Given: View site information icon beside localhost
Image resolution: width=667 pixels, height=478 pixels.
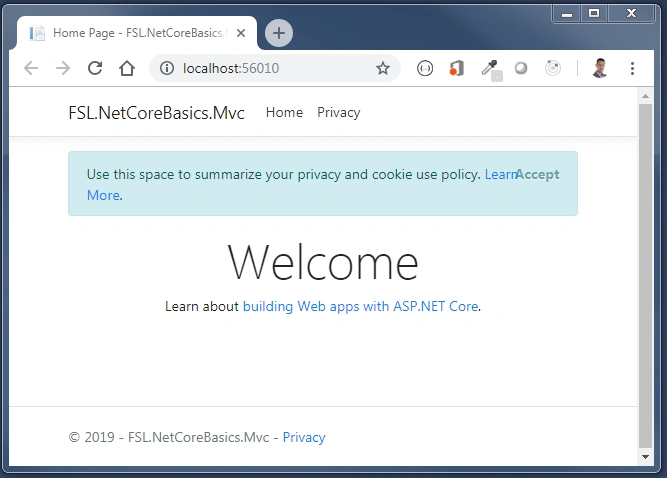Looking at the screenshot, I should 167,68.
